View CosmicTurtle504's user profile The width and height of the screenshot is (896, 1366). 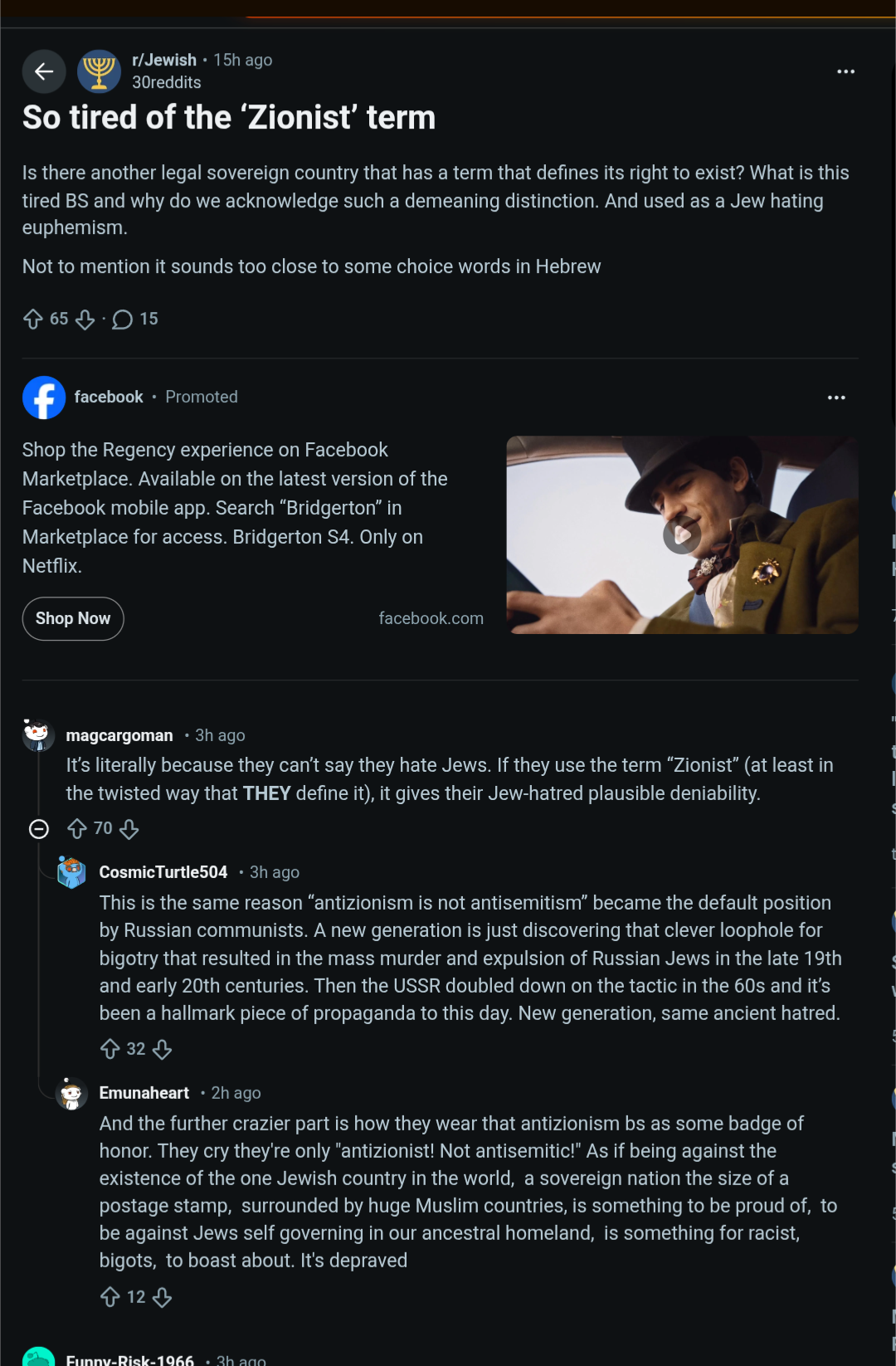[163, 872]
